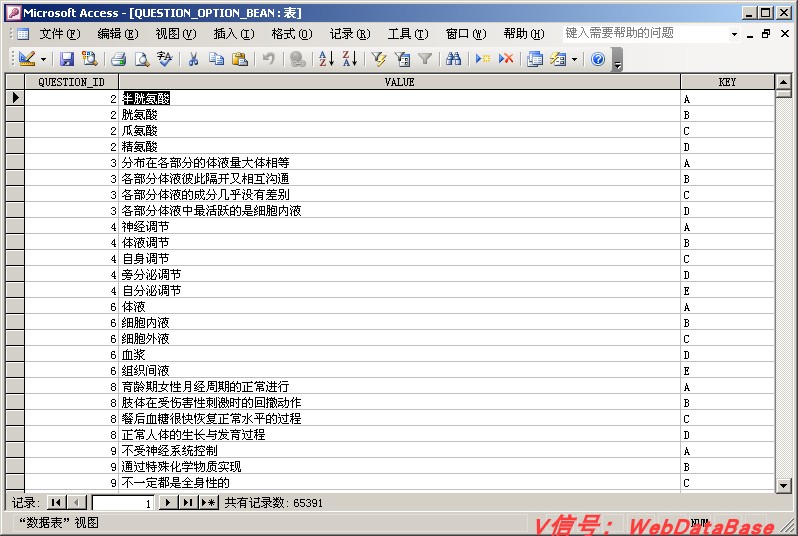Go to previous record navigation button
The height and width of the screenshot is (536, 798).
click(x=76, y=502)
